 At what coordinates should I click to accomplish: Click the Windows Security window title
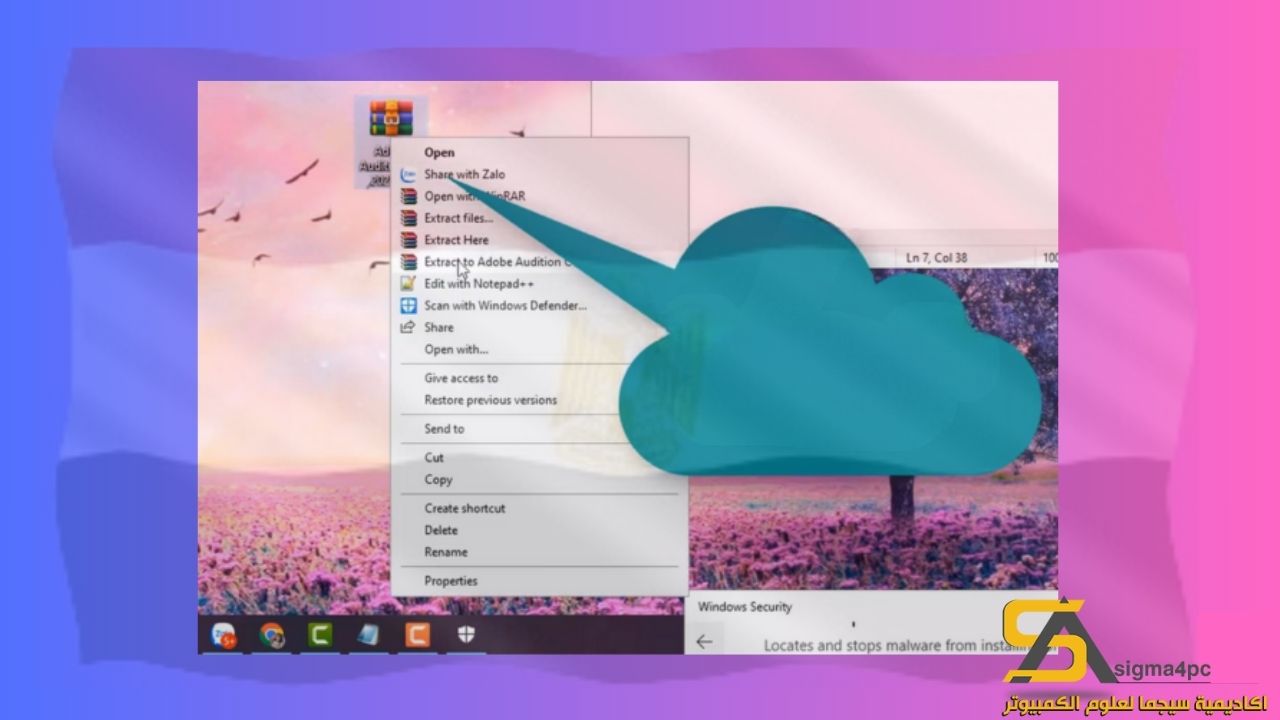(744, 607)
